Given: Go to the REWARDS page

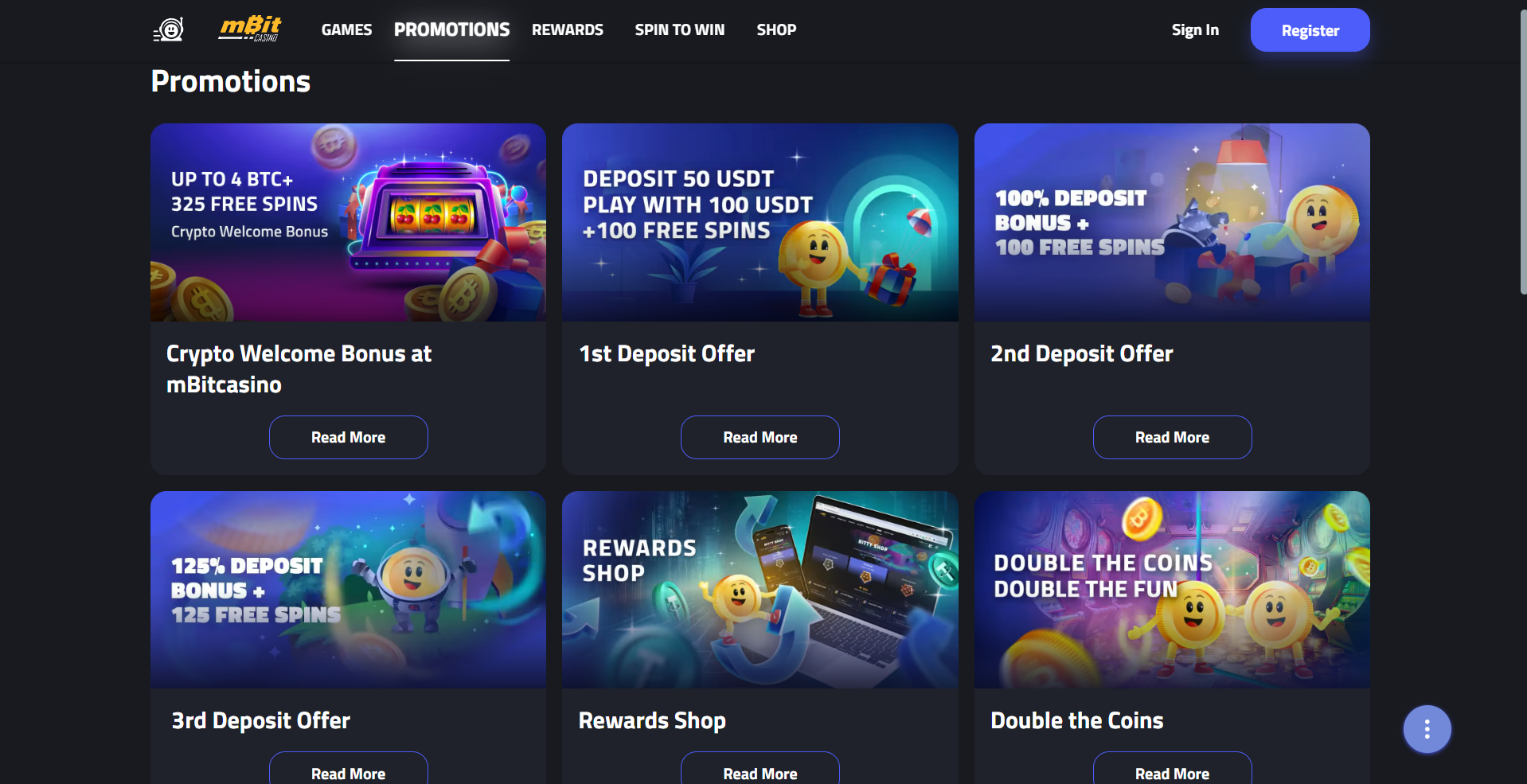Looking at the screenshot, I should pyautogui.click(x=568, y=30).
